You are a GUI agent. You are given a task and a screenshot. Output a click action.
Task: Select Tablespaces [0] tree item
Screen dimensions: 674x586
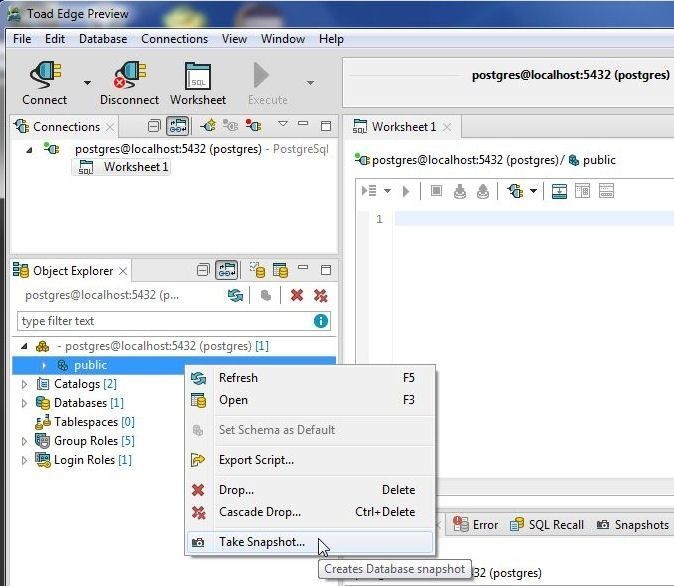(85, 422)
